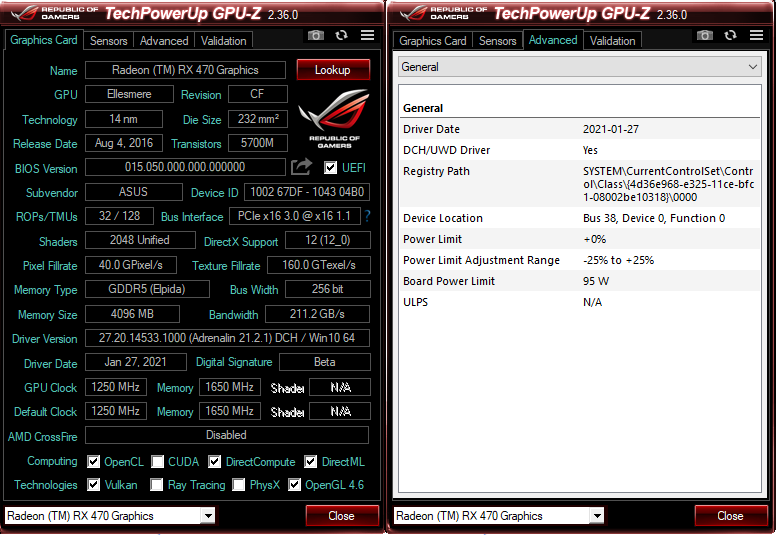This screenshot has height=535, width=776.
Task: Take screenshot using camera icon in left window
Action: [x=316, y=35]
